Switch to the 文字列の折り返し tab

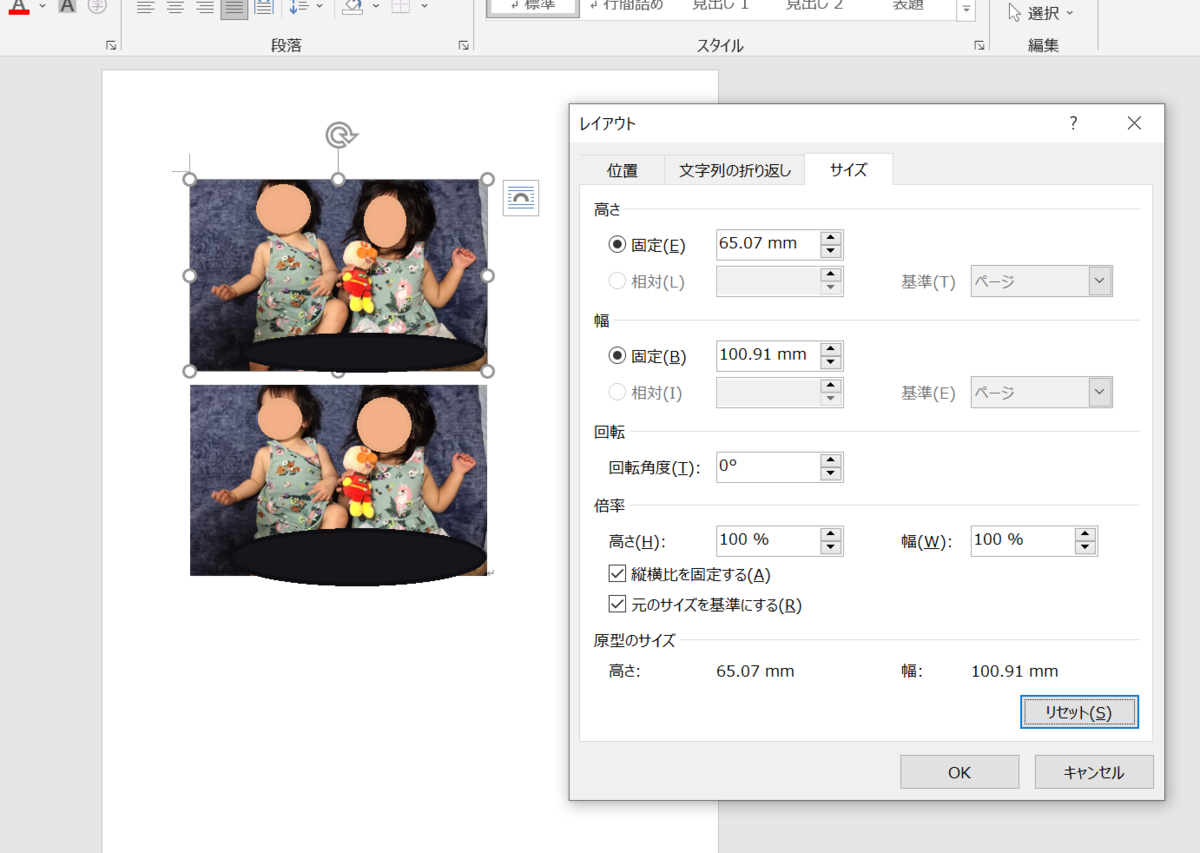tap(735, 170)
